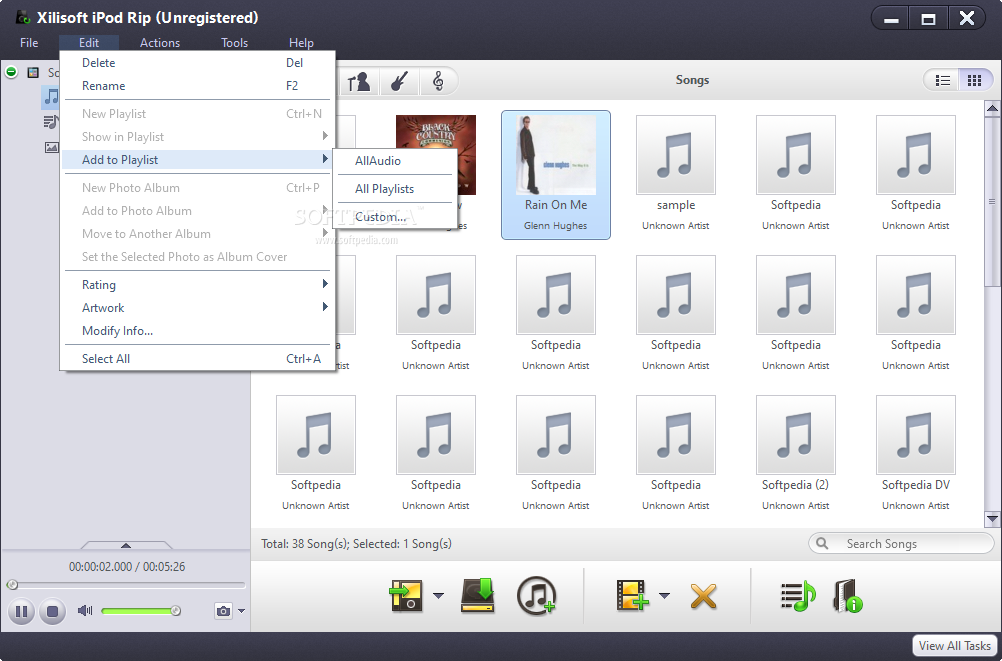Viewport: 1002px width, 661px height.
Task: Click the copy to iTunes icon
Action: (x=536, y=596)
